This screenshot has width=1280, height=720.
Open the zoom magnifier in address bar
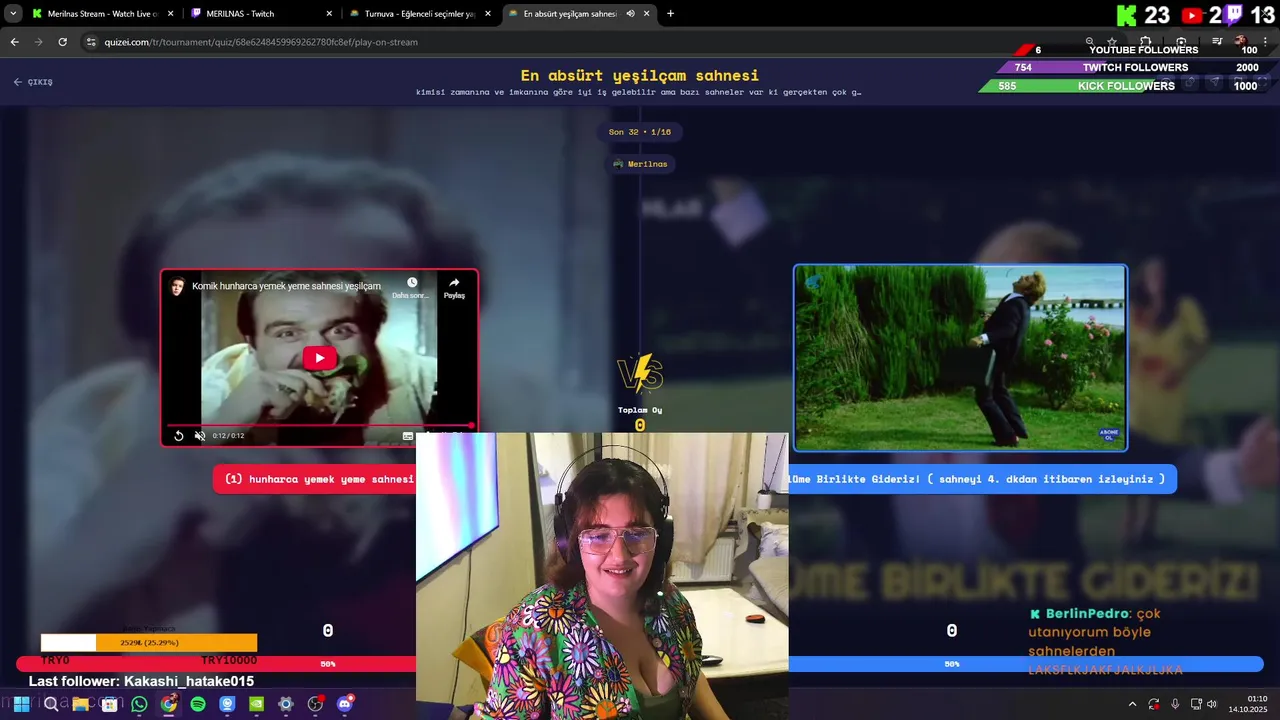point(1089,42)
